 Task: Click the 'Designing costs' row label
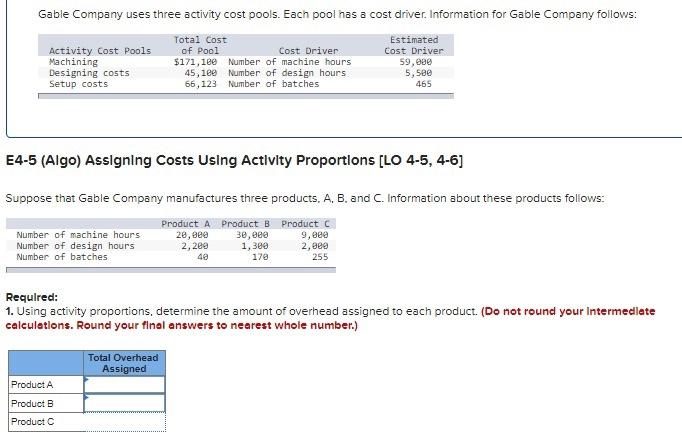[x=89, y=73]
